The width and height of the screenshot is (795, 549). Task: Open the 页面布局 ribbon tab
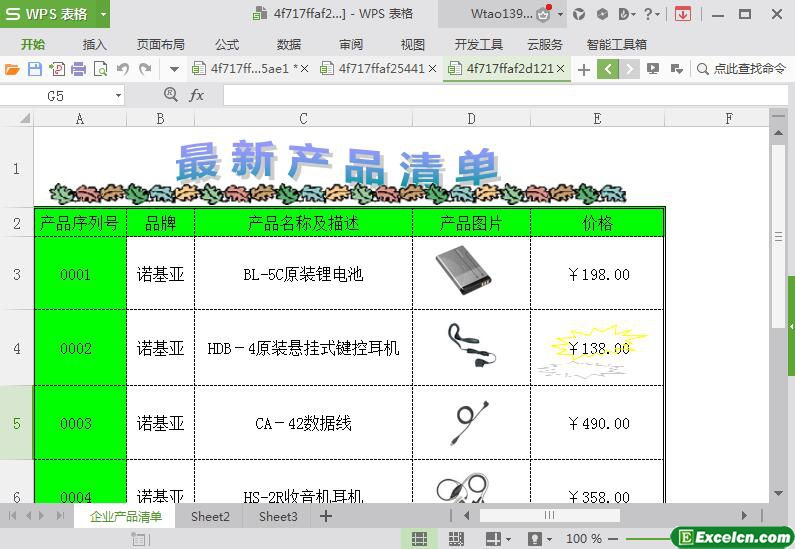tap(160, 45)
